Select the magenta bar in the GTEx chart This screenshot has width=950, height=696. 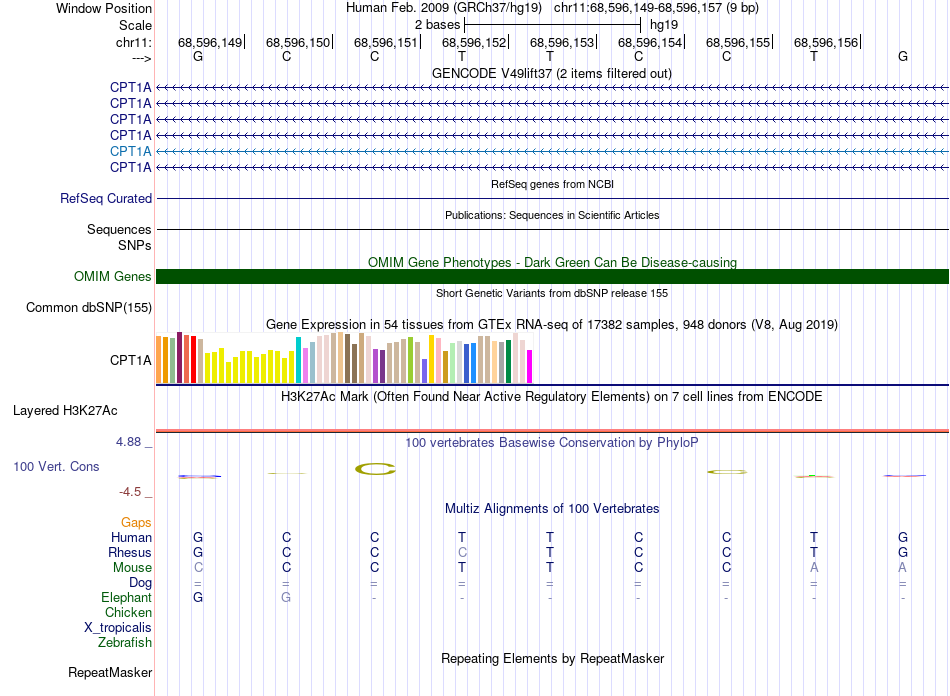point(529,366)
